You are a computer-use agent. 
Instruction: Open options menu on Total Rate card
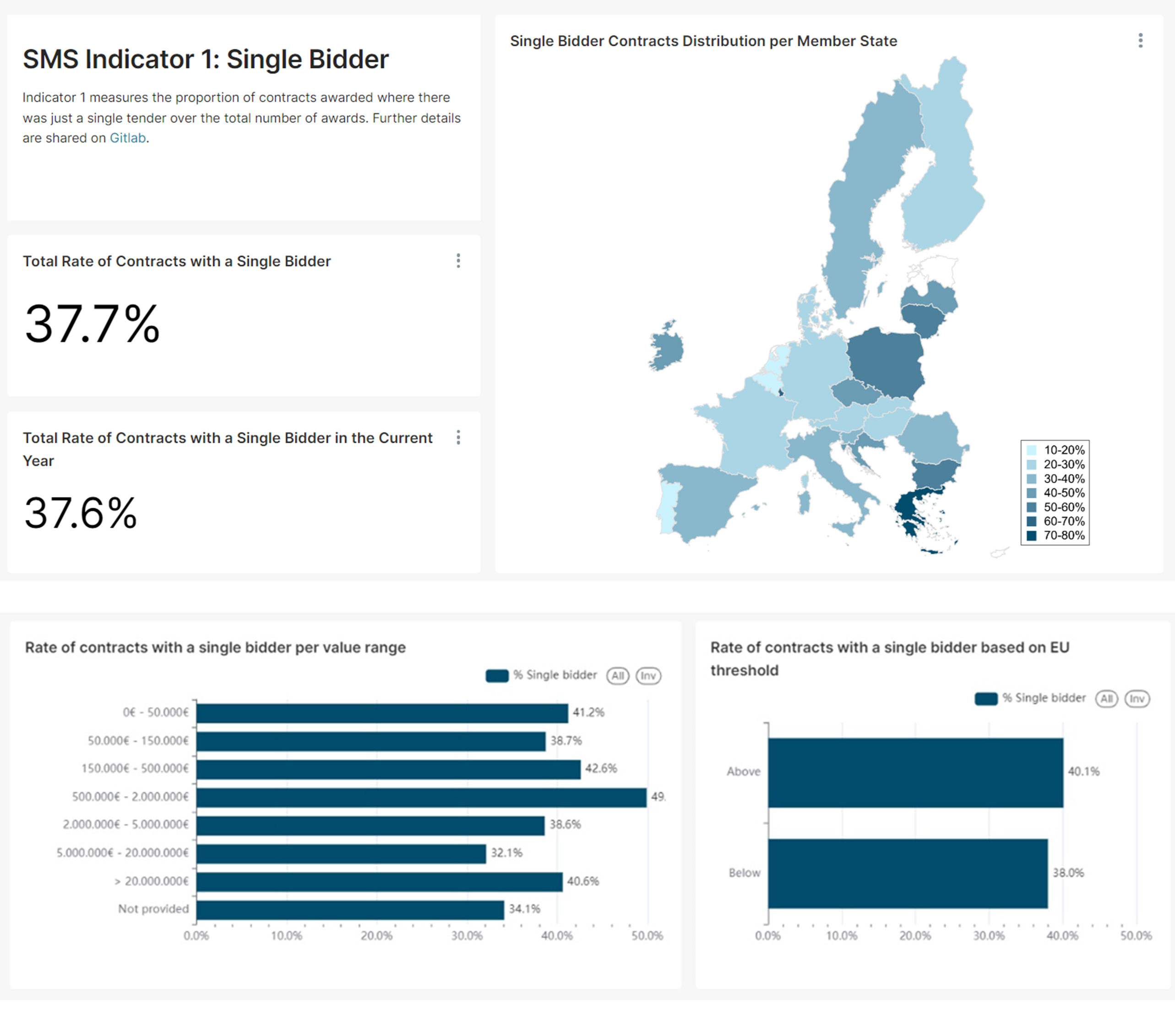(458, 261)
